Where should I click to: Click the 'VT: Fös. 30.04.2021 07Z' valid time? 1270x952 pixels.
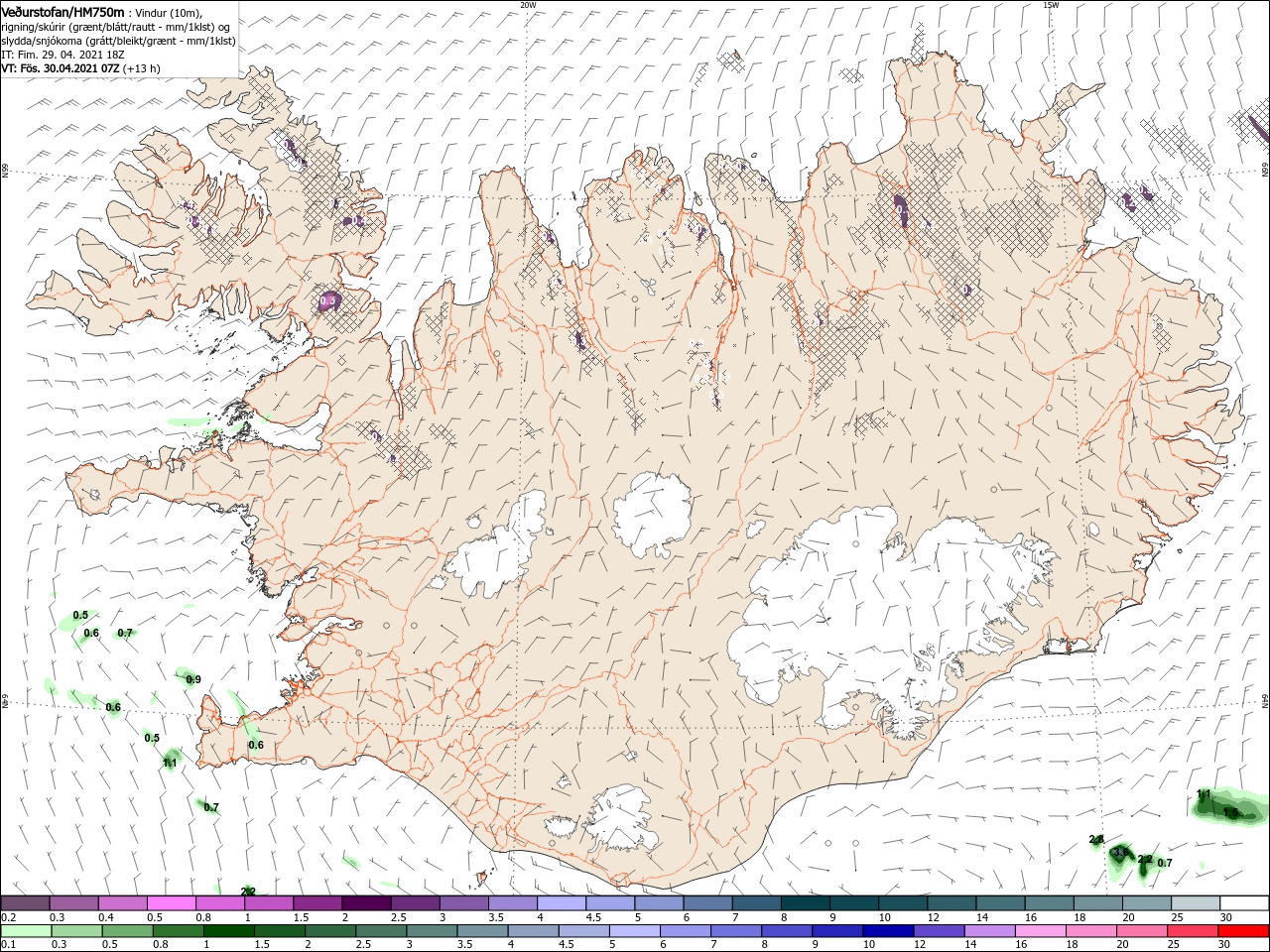(61, 68)
